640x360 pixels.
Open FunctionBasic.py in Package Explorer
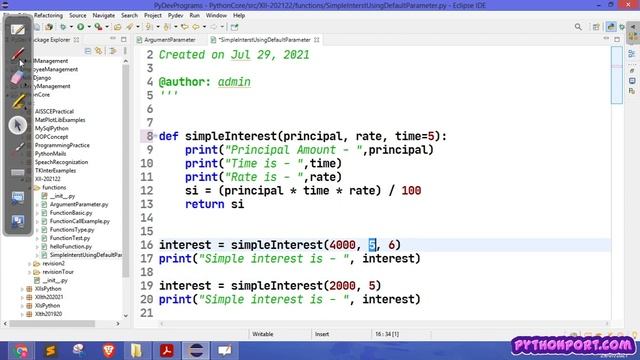[71, 213]
